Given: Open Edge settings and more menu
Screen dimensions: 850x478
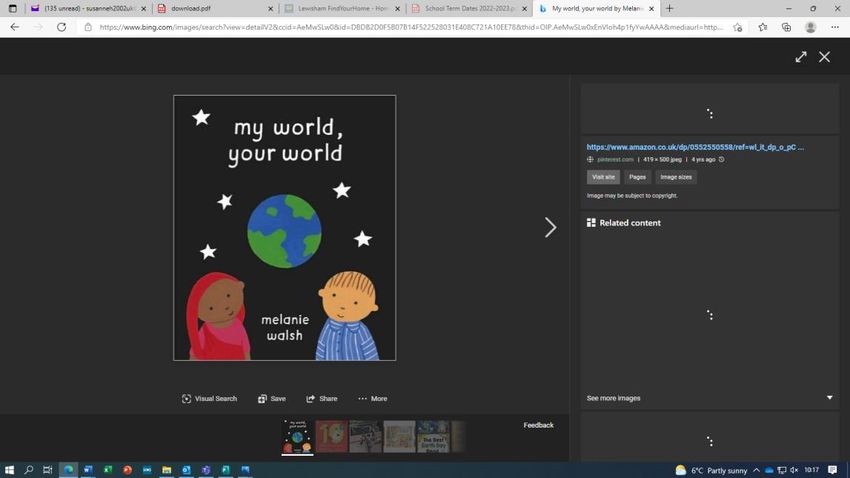Looking at the screenshot, I should tap(835, 27).
